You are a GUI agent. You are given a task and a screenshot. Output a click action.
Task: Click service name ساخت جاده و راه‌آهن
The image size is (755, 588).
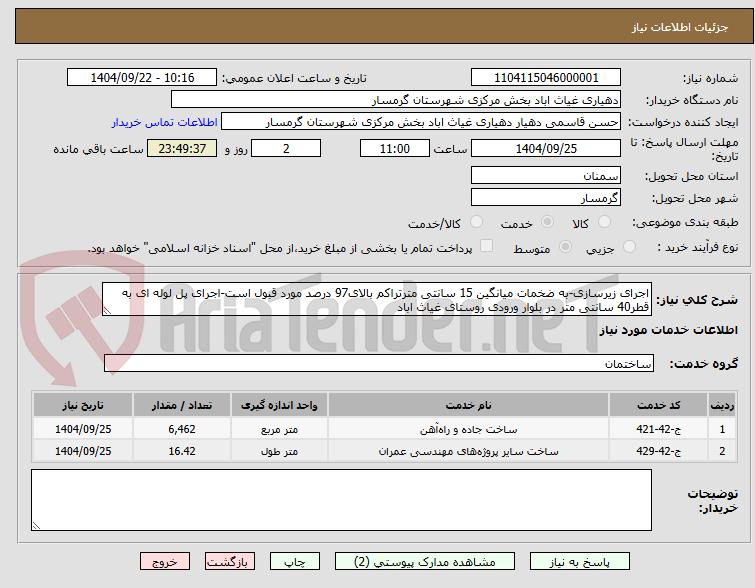coord(469,429)
